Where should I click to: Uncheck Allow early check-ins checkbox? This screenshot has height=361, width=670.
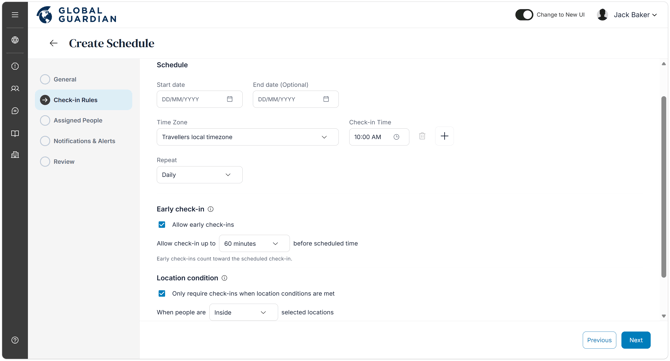click(x=162, y=225)
